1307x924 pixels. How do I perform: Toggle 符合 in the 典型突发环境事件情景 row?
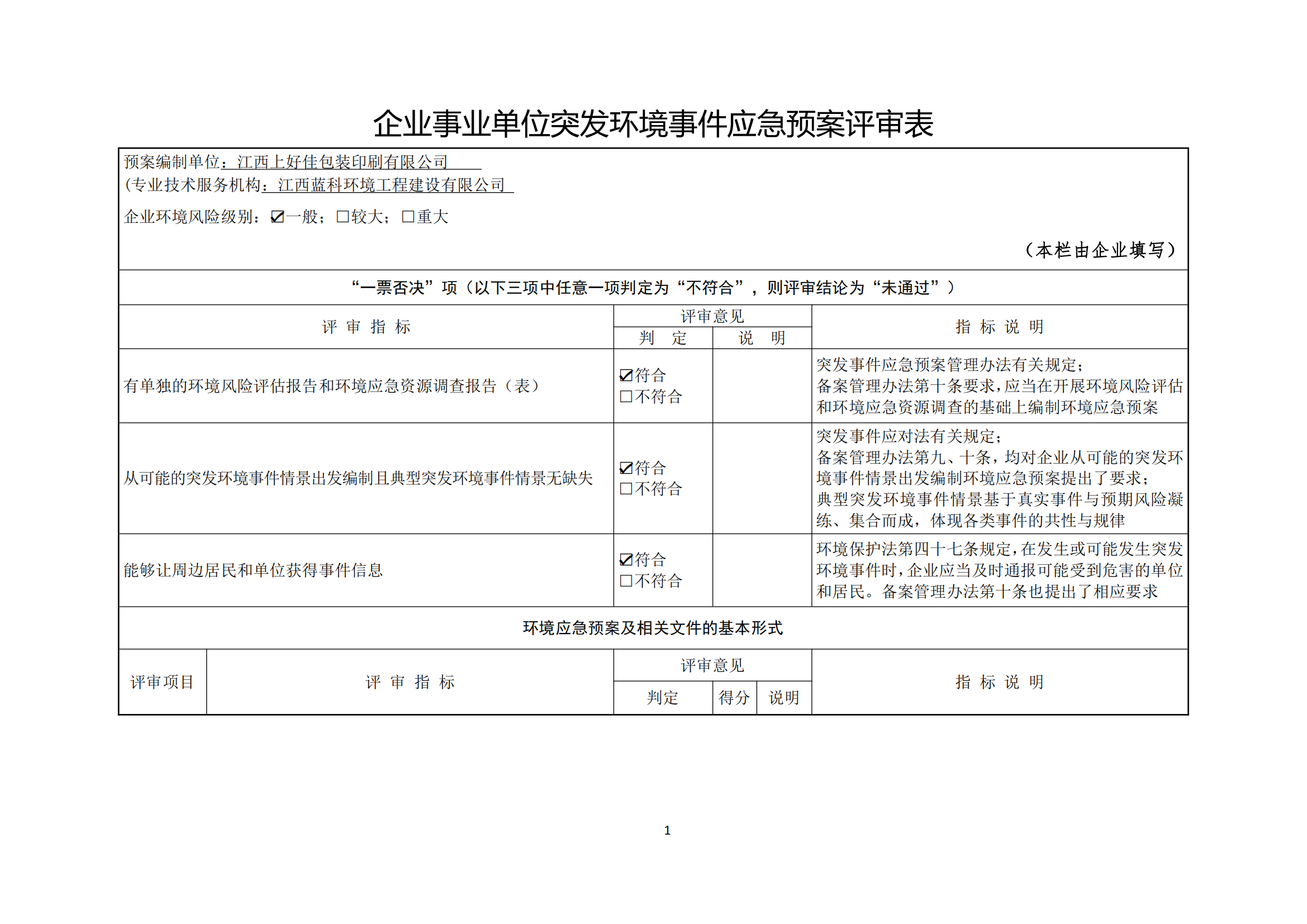[x=626, y=468]
